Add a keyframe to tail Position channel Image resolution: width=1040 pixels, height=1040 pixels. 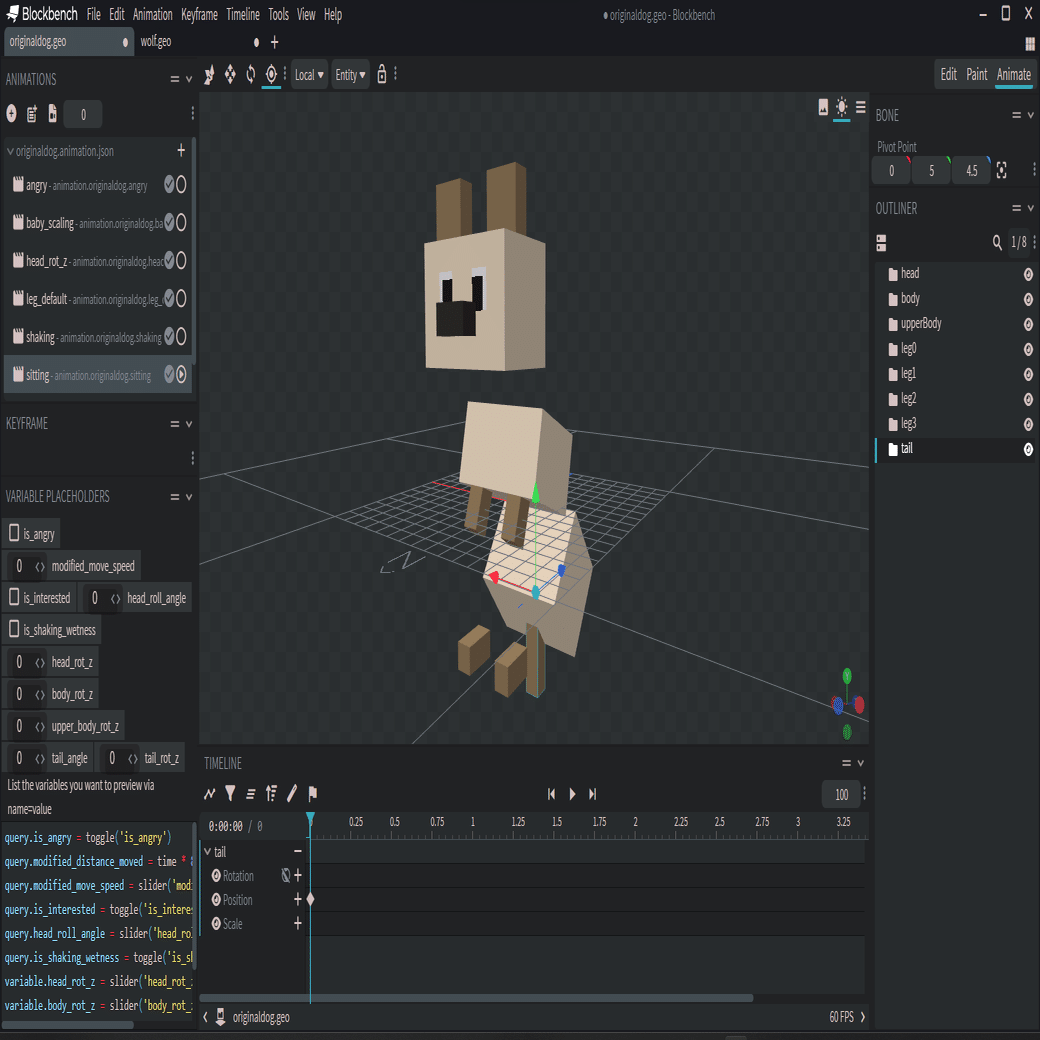(x=298, y=899)
